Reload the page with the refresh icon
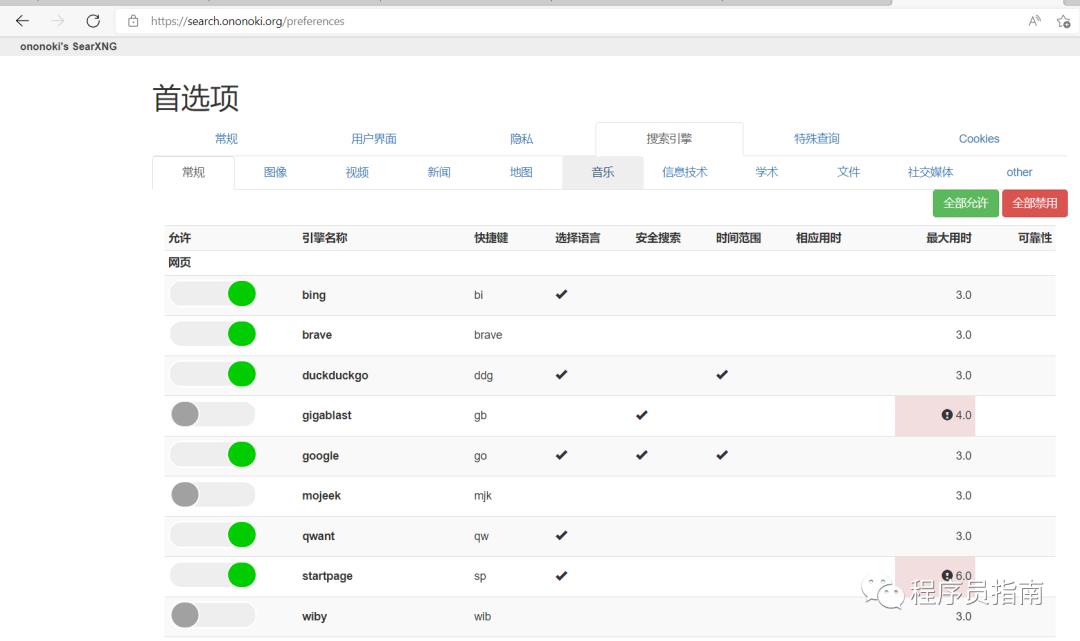Screen dimensions: 1080x641 [93, 21]
